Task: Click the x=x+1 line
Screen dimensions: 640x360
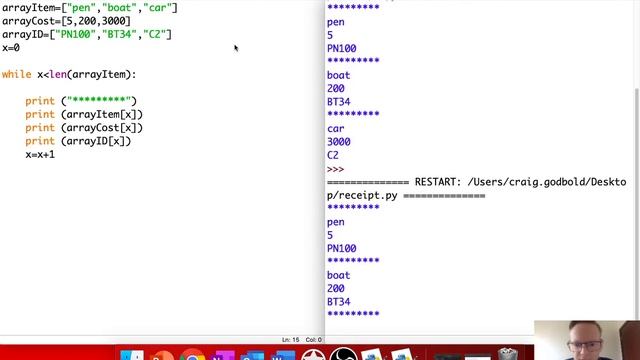Action: click(40, 155)
